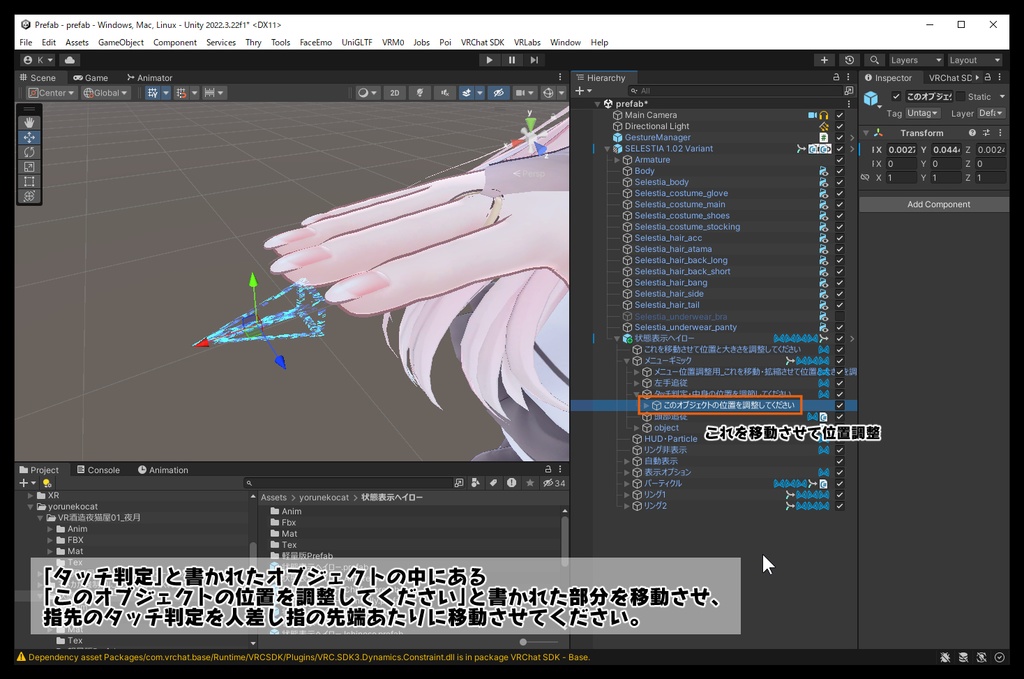Toggle the object active checkbox in Inspector
The width and height of the screenshot is (1024, 679).
[x=896, y=97]
